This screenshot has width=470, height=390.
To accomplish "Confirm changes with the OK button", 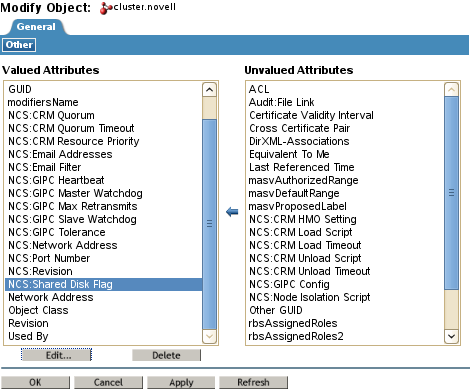I will (x=35, y=382).
